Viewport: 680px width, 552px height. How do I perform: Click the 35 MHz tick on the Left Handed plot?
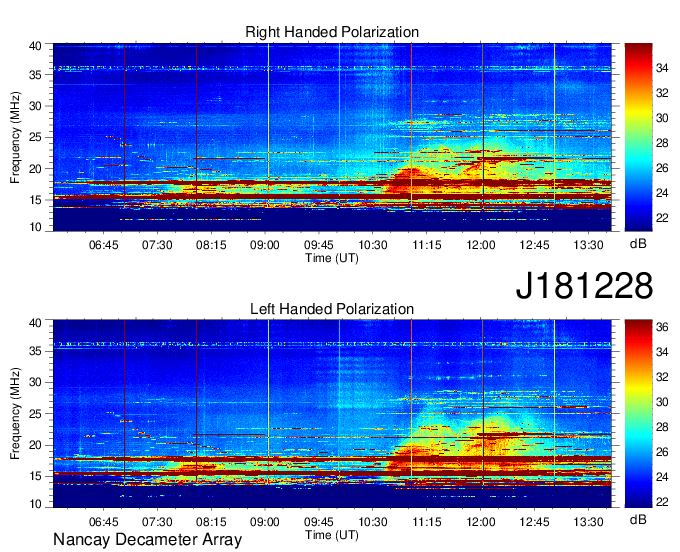[x=36, y=351]
